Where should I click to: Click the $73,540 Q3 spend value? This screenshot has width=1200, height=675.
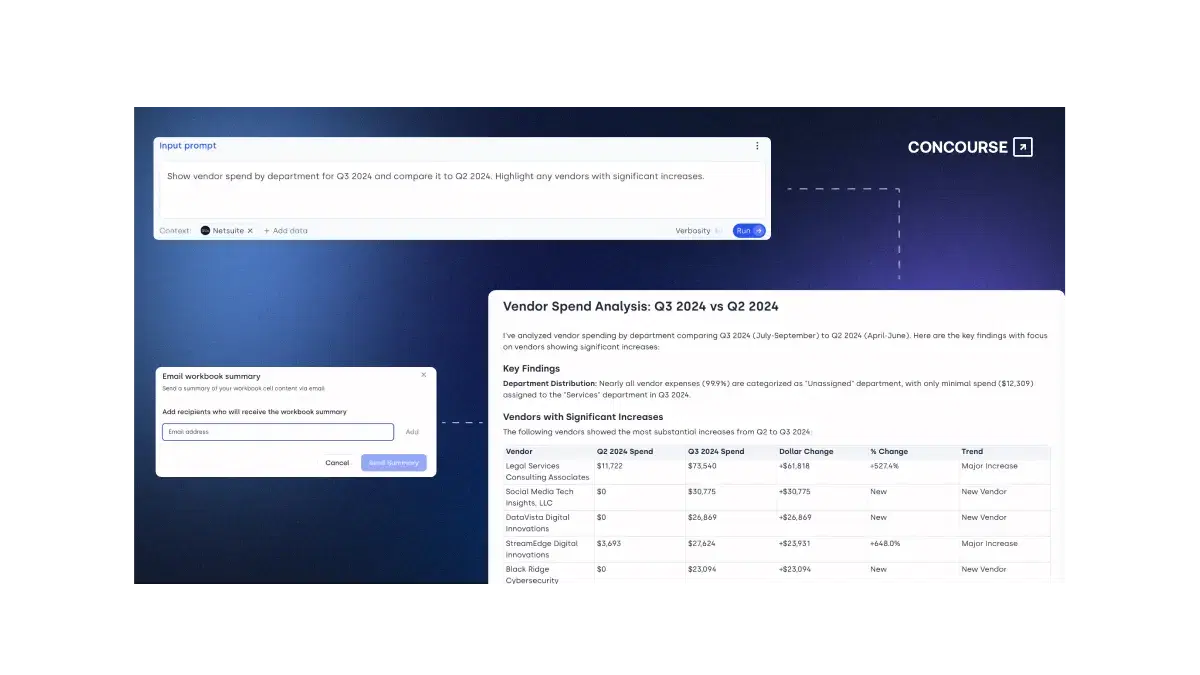[701, 466]
